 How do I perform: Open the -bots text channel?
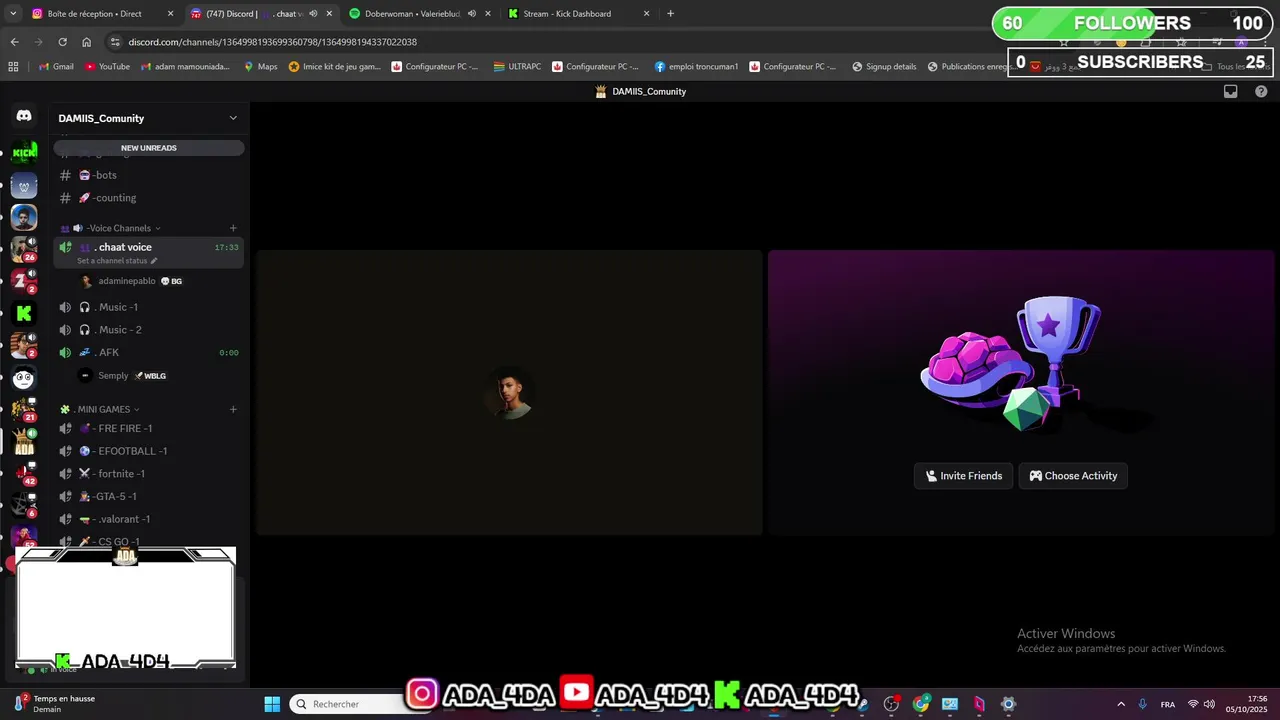click(149, 175)
